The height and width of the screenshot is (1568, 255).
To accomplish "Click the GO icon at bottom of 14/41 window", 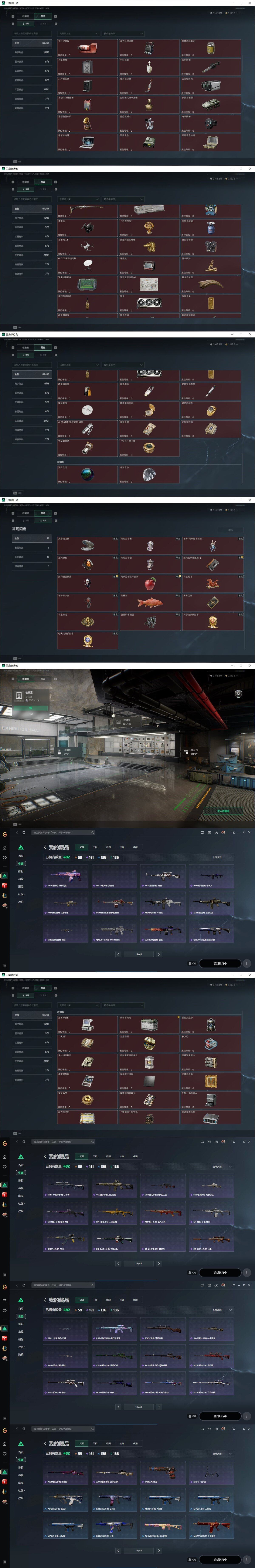I will (192, 1559).
